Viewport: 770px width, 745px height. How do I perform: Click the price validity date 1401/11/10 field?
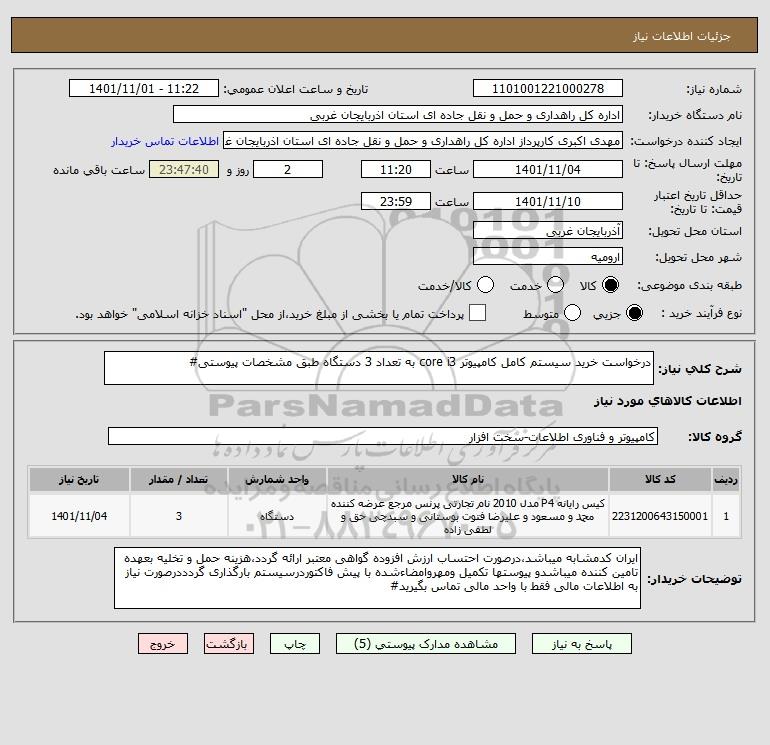pyautogui.click(x=548, y=201)
